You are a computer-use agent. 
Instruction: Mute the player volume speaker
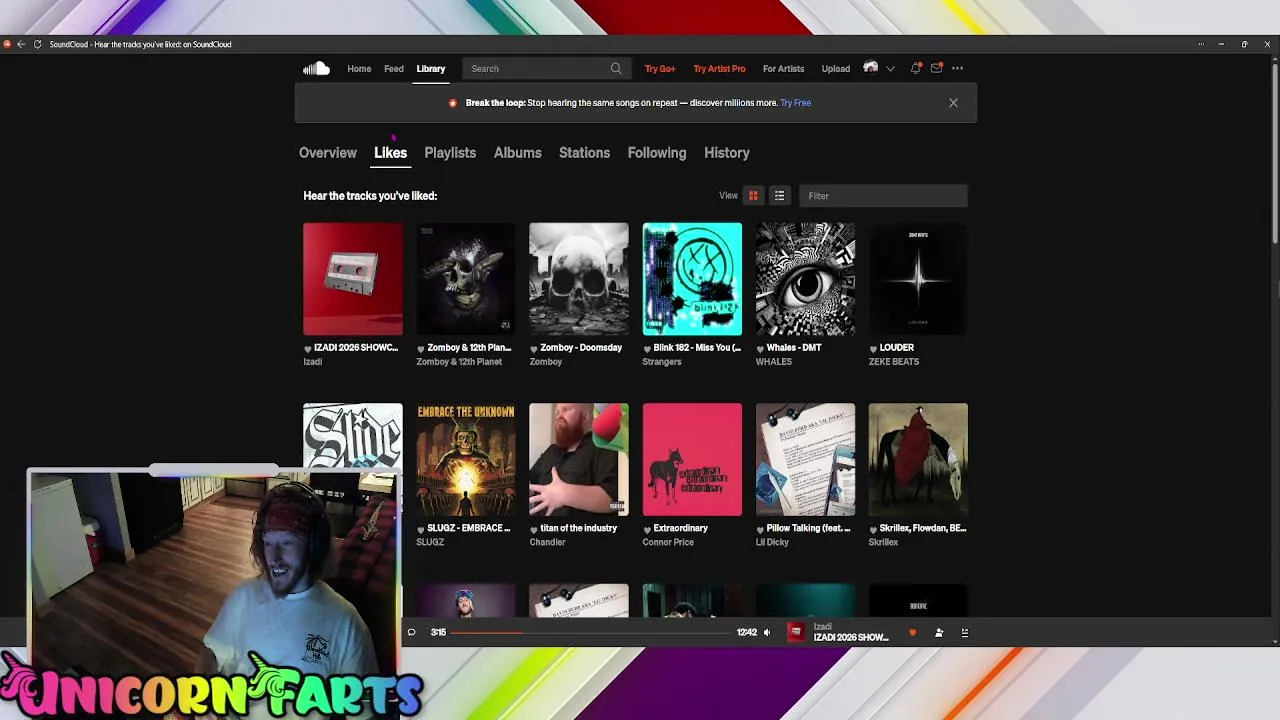click(x=767, y=632)
